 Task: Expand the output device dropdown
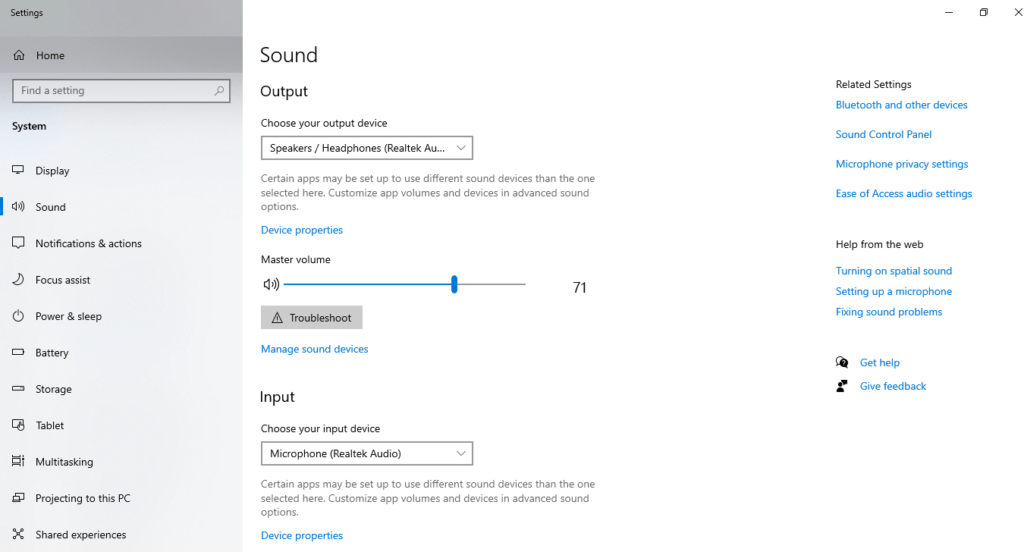click(367, 148)
